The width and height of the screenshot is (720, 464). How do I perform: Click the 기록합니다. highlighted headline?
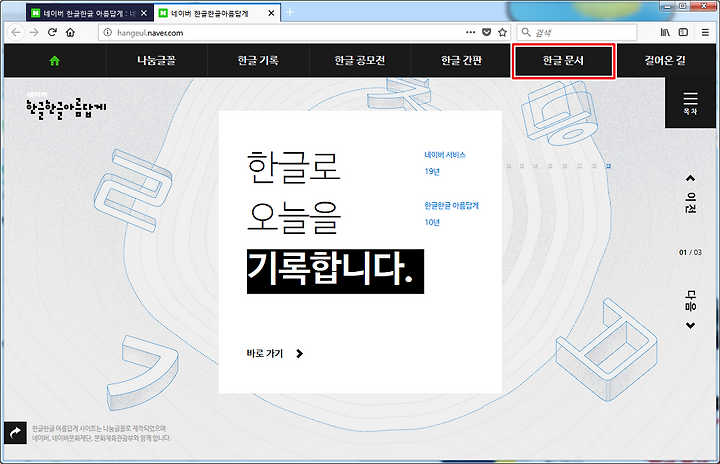335,271
